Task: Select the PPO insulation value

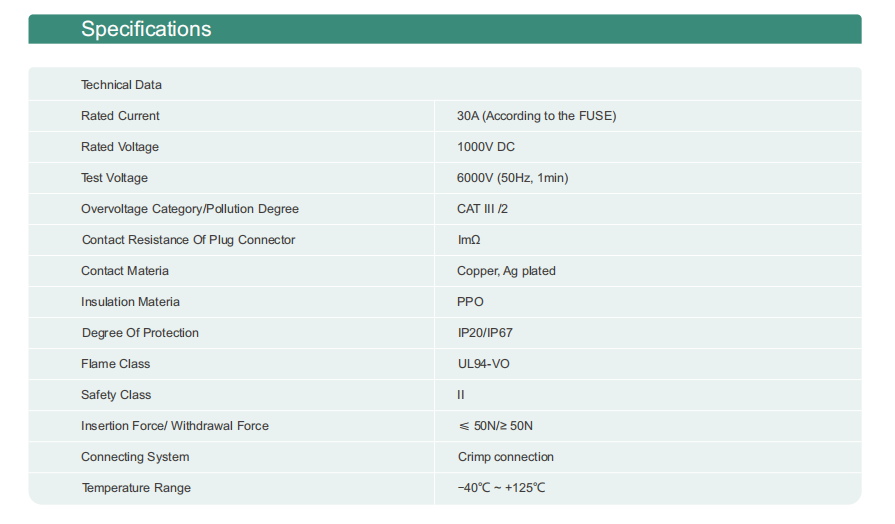Action: coord(470,302)
